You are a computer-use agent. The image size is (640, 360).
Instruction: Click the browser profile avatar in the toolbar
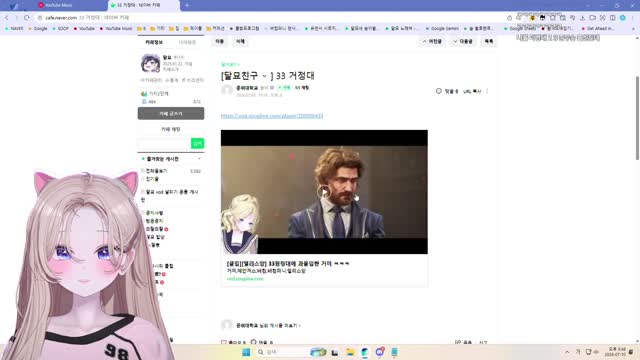[x=622, y=18]
